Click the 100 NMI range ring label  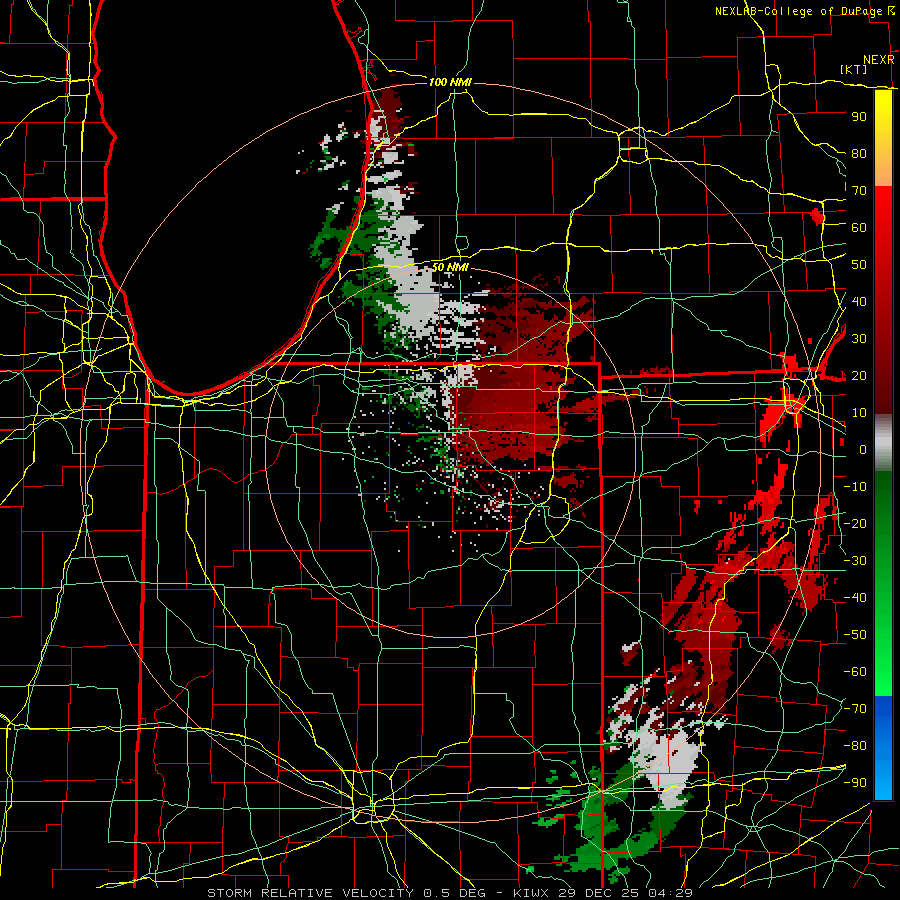(x=450, y=82)
